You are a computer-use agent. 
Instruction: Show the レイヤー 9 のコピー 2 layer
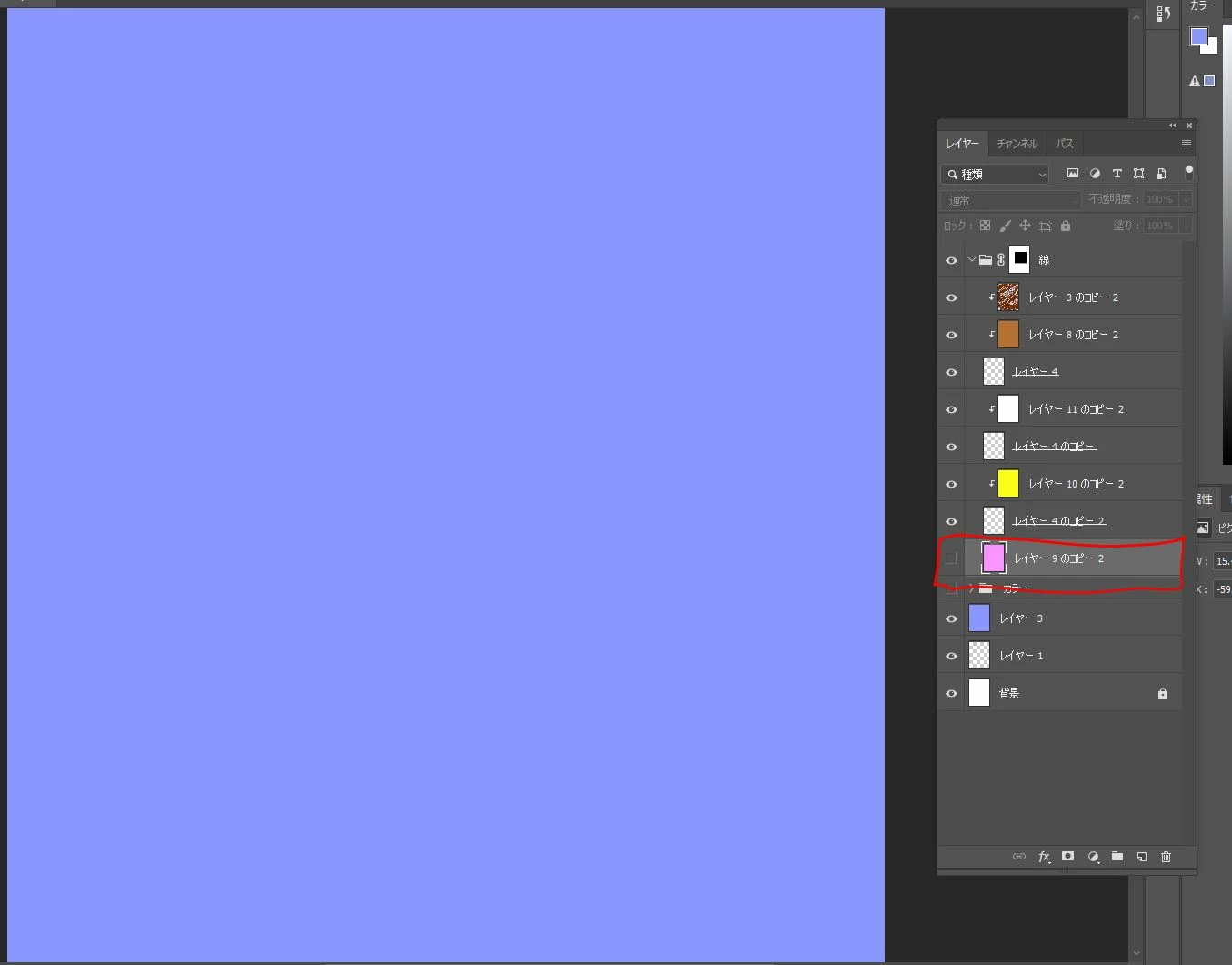pos(951,558)
